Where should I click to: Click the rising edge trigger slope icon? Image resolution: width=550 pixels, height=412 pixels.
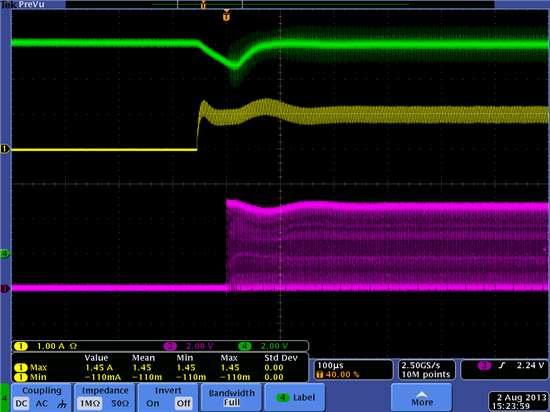(x=502, y=366)
